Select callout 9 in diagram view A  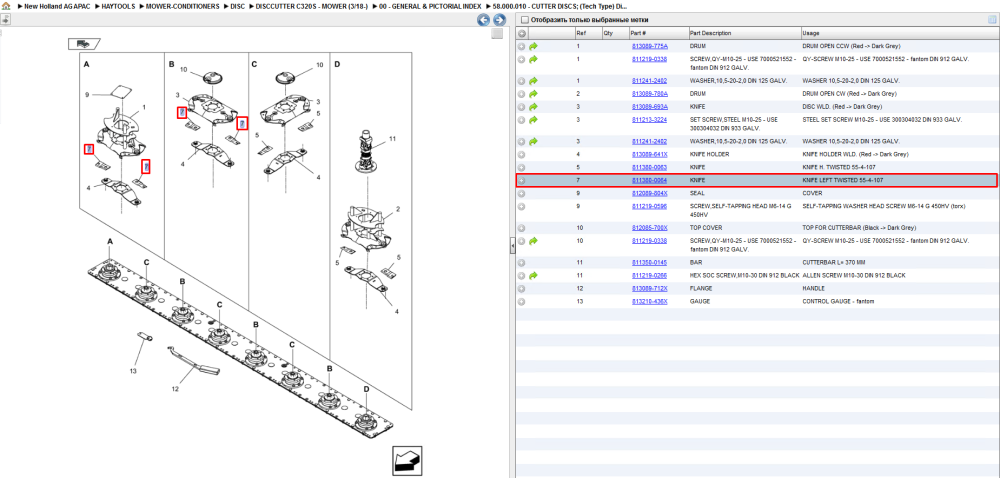click(x=87, y=94)
